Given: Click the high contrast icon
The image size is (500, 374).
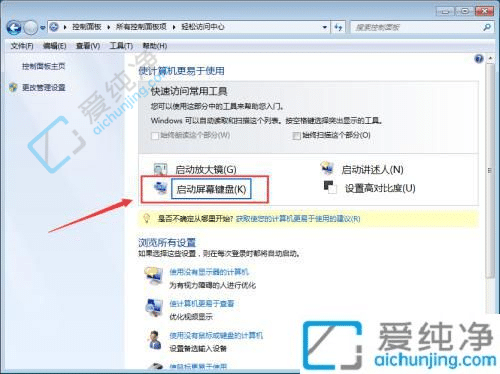Looking at the screenshot, I should [330, 187].
